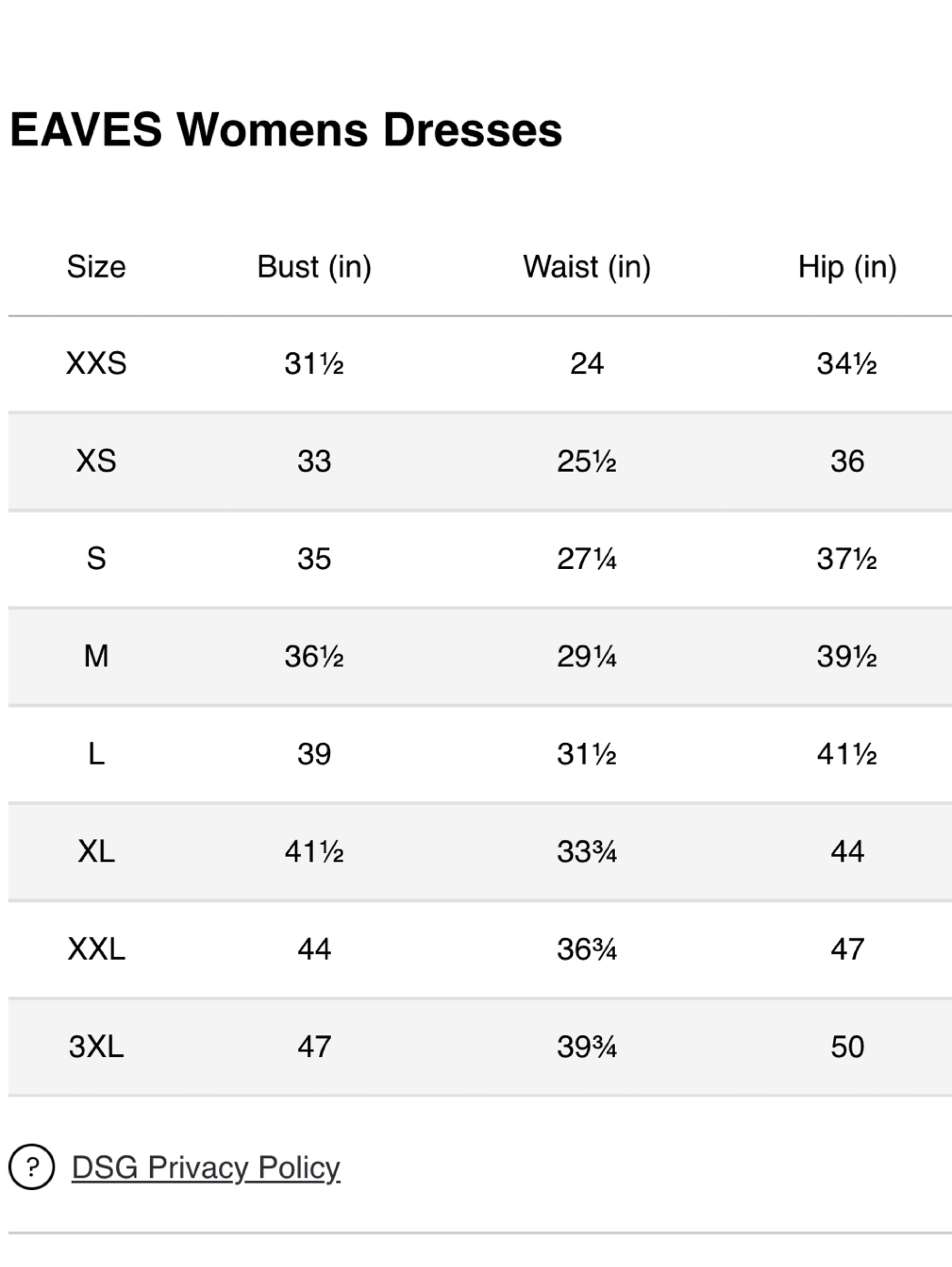Click the 33¾ waist value for XL
This screenshot has width=952, height=1267.
[587, 851]
